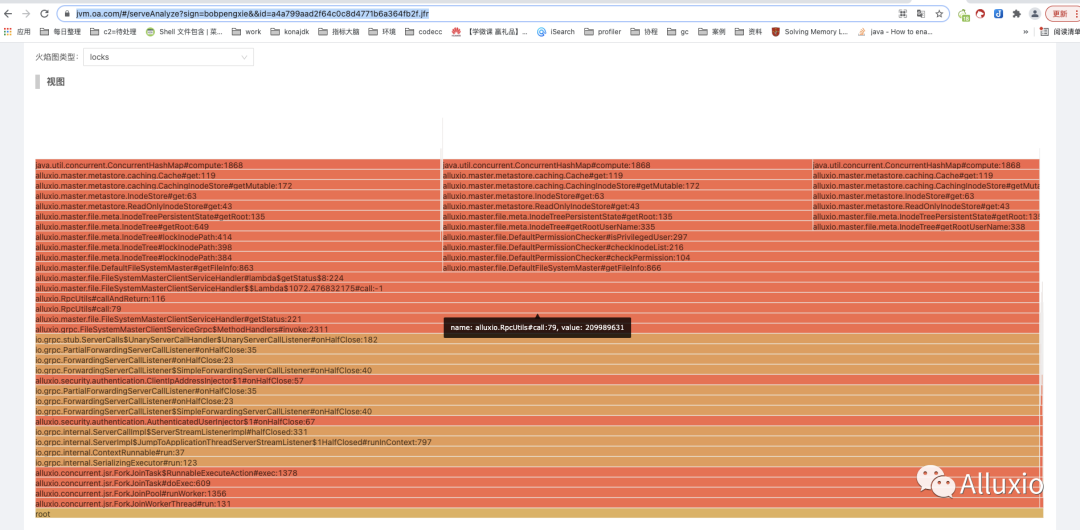Viewport: 1080px width, 530px height.
Task: Click InodeTree#getRootUserName:338 frame
Action: (926, 227)
